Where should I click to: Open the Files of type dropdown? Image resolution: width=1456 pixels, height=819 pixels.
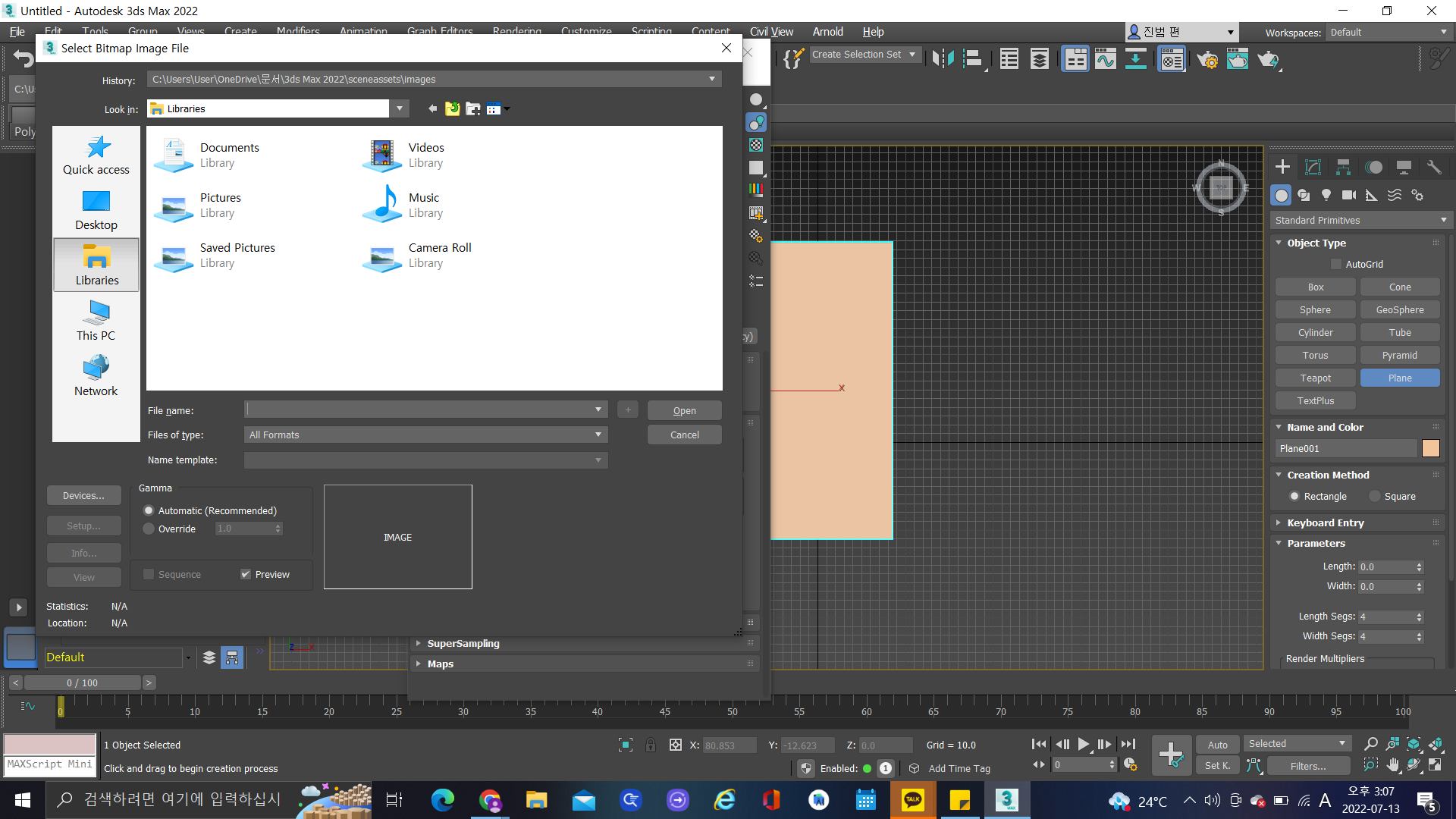point(426,435)
